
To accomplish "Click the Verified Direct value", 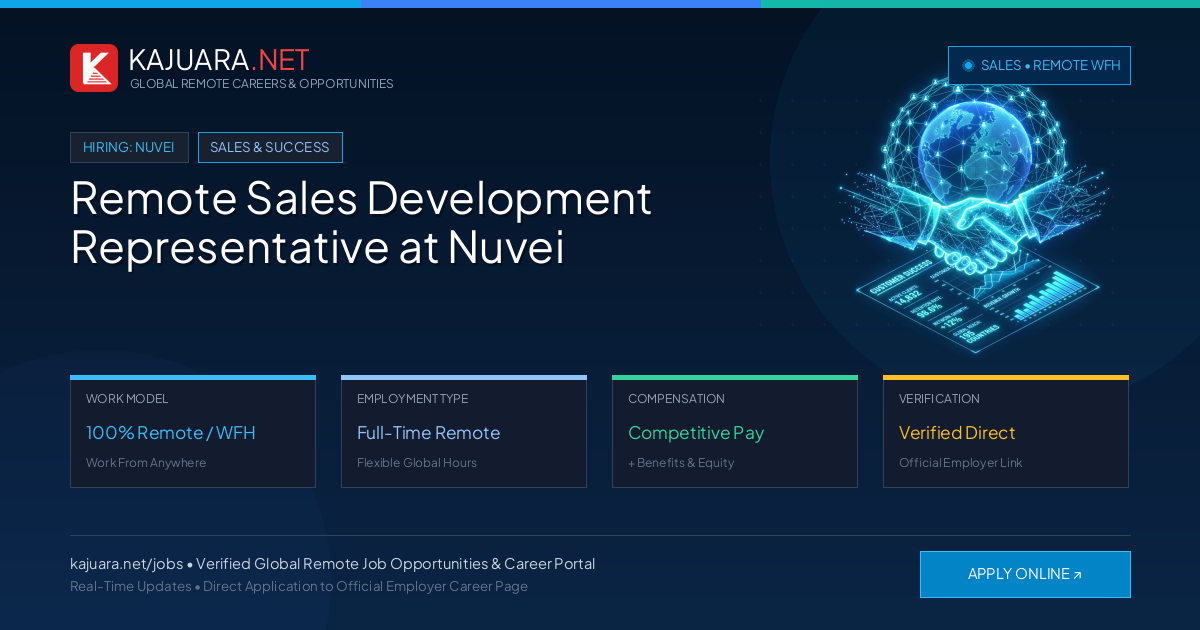I will tap(957, 433).
